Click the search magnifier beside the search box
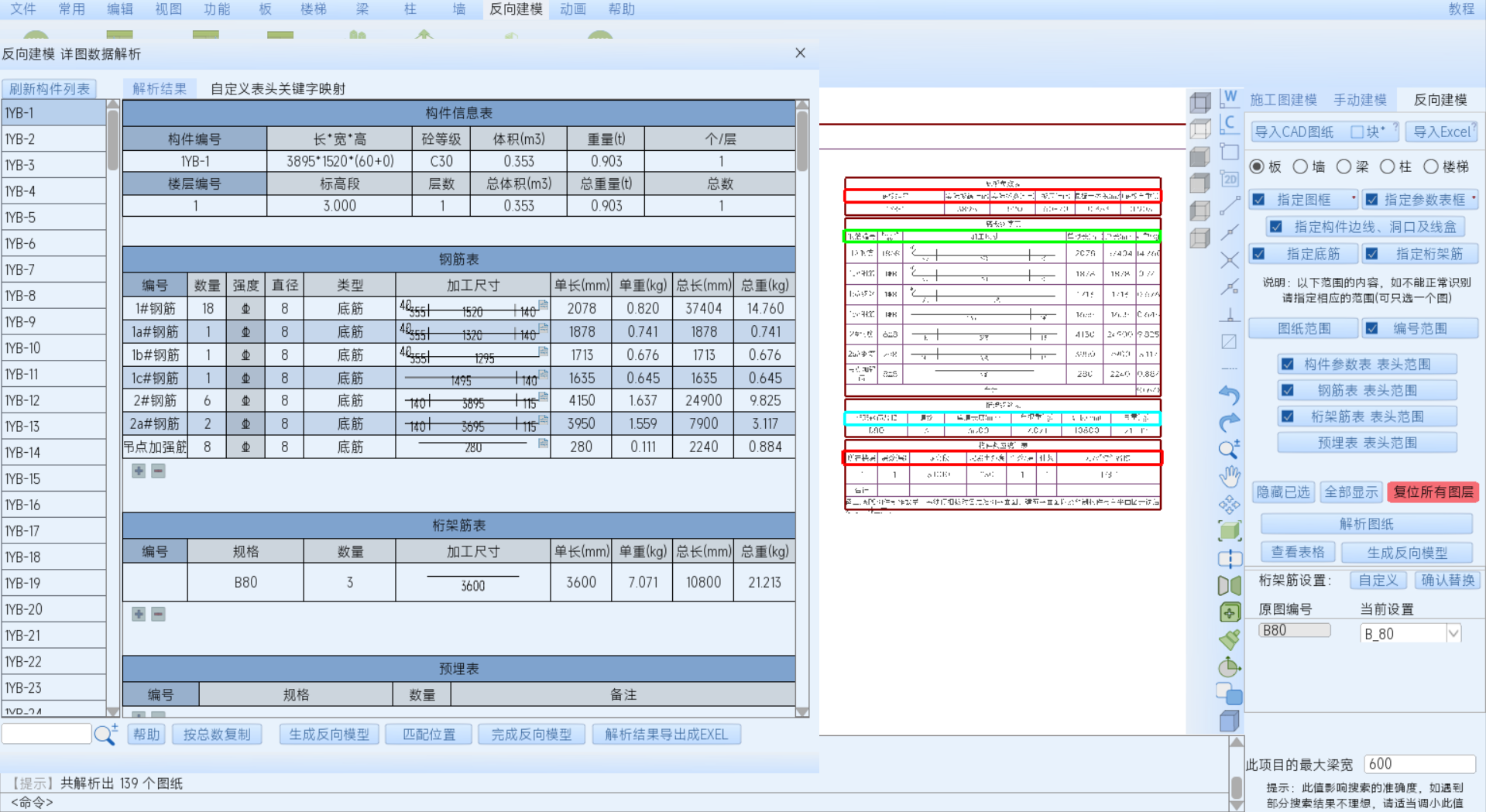This screenshot has height=812, width=1486. [105, 735]
